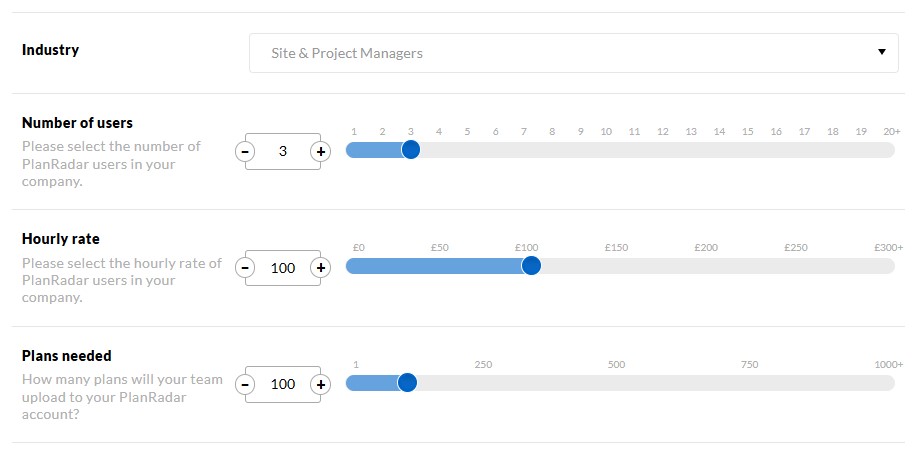The image size is (921, 466).
Task: Reduce Plans needed with minus icon
Action: coord(245,385)
